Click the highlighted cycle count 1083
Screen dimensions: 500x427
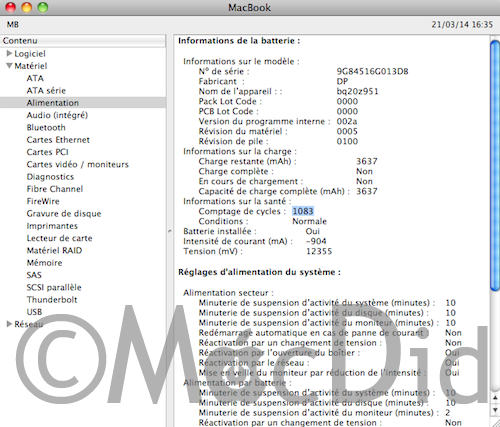coord(303,211)
